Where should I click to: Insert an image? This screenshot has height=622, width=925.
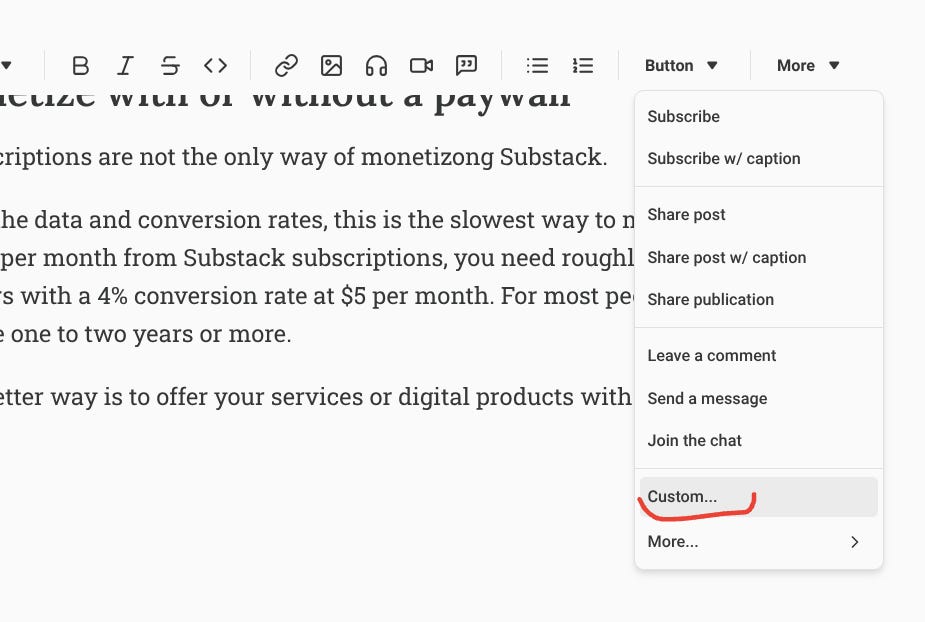[x=331, y=66]
